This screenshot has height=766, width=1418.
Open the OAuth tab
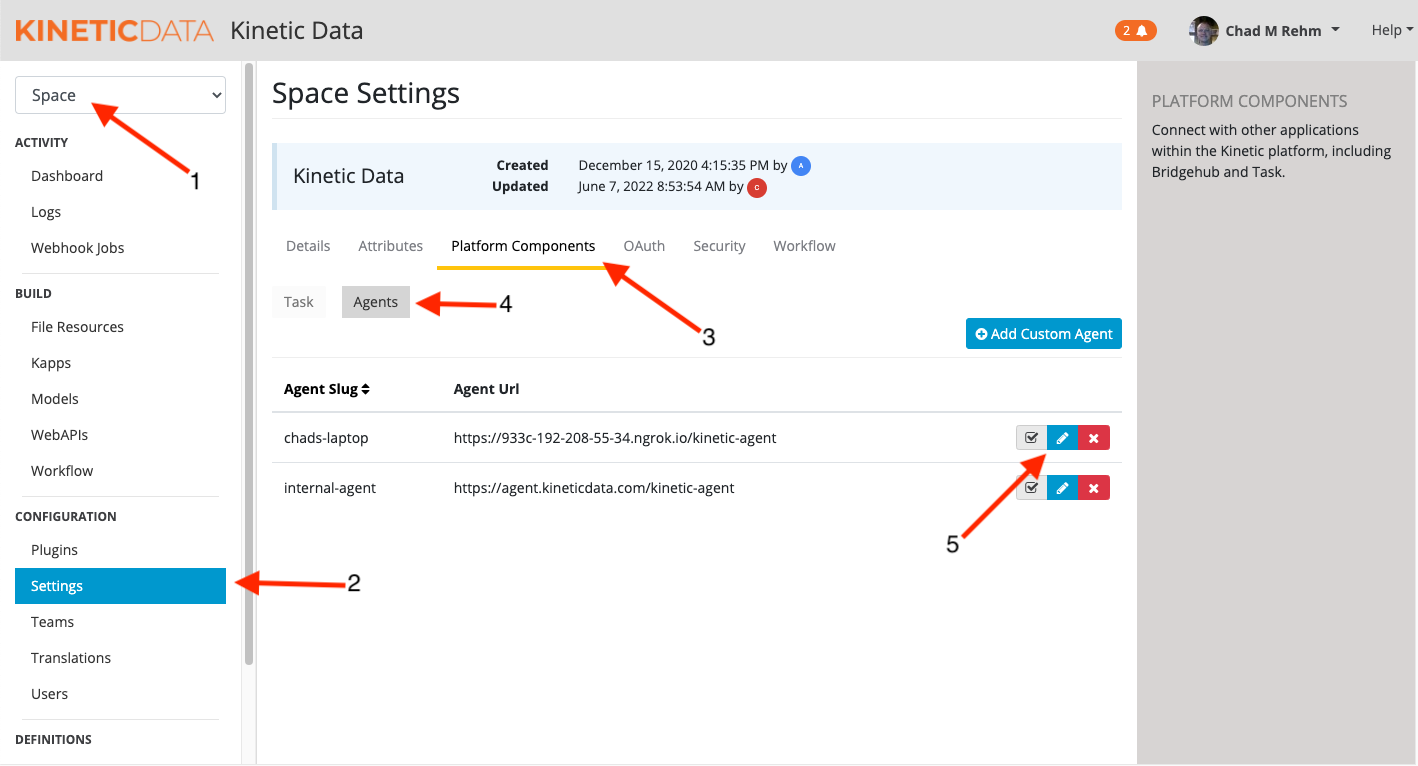point(644,246)
